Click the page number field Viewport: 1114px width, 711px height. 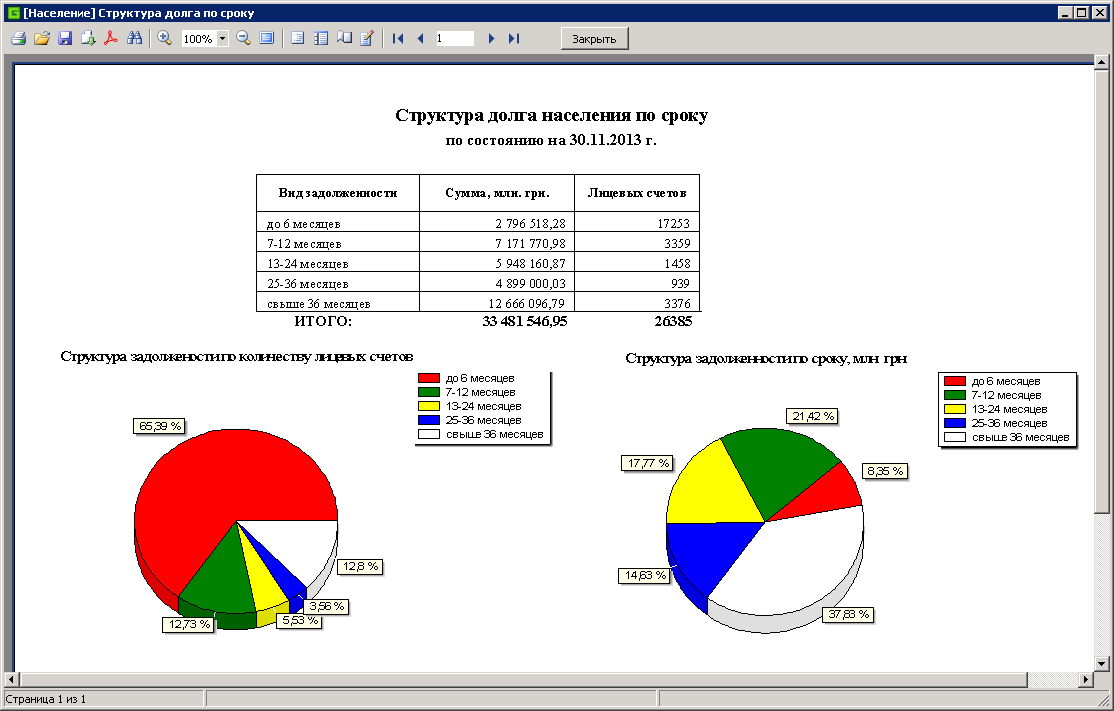455,38
